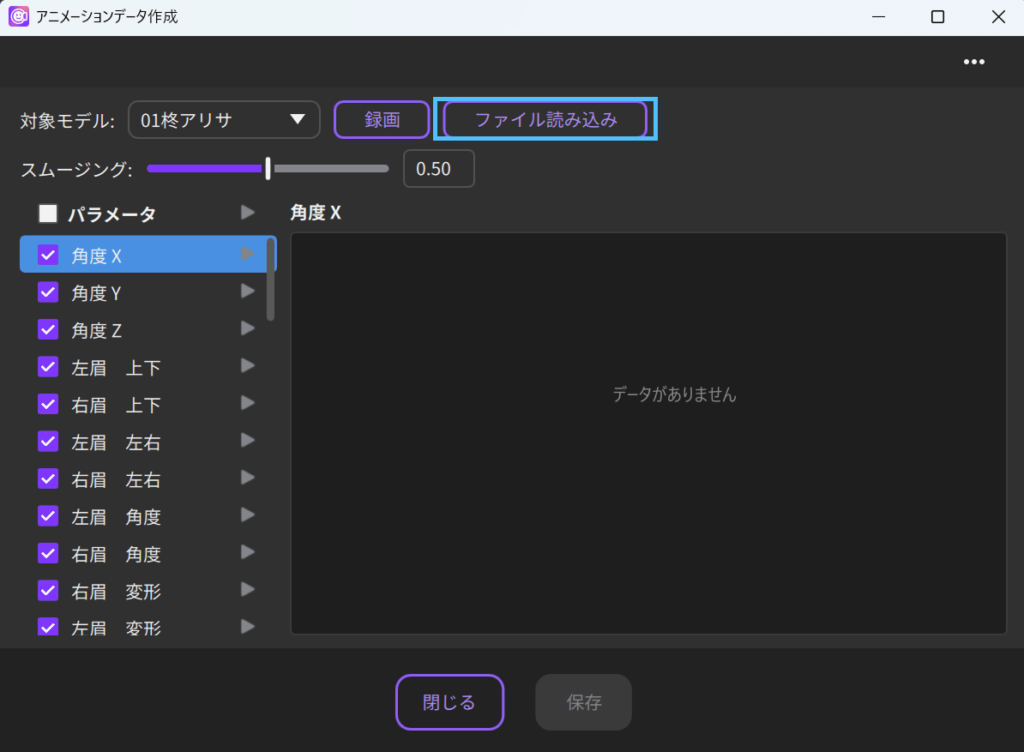
Task: Uncheck the 角度 X checkbox
Action: [48, 255]
